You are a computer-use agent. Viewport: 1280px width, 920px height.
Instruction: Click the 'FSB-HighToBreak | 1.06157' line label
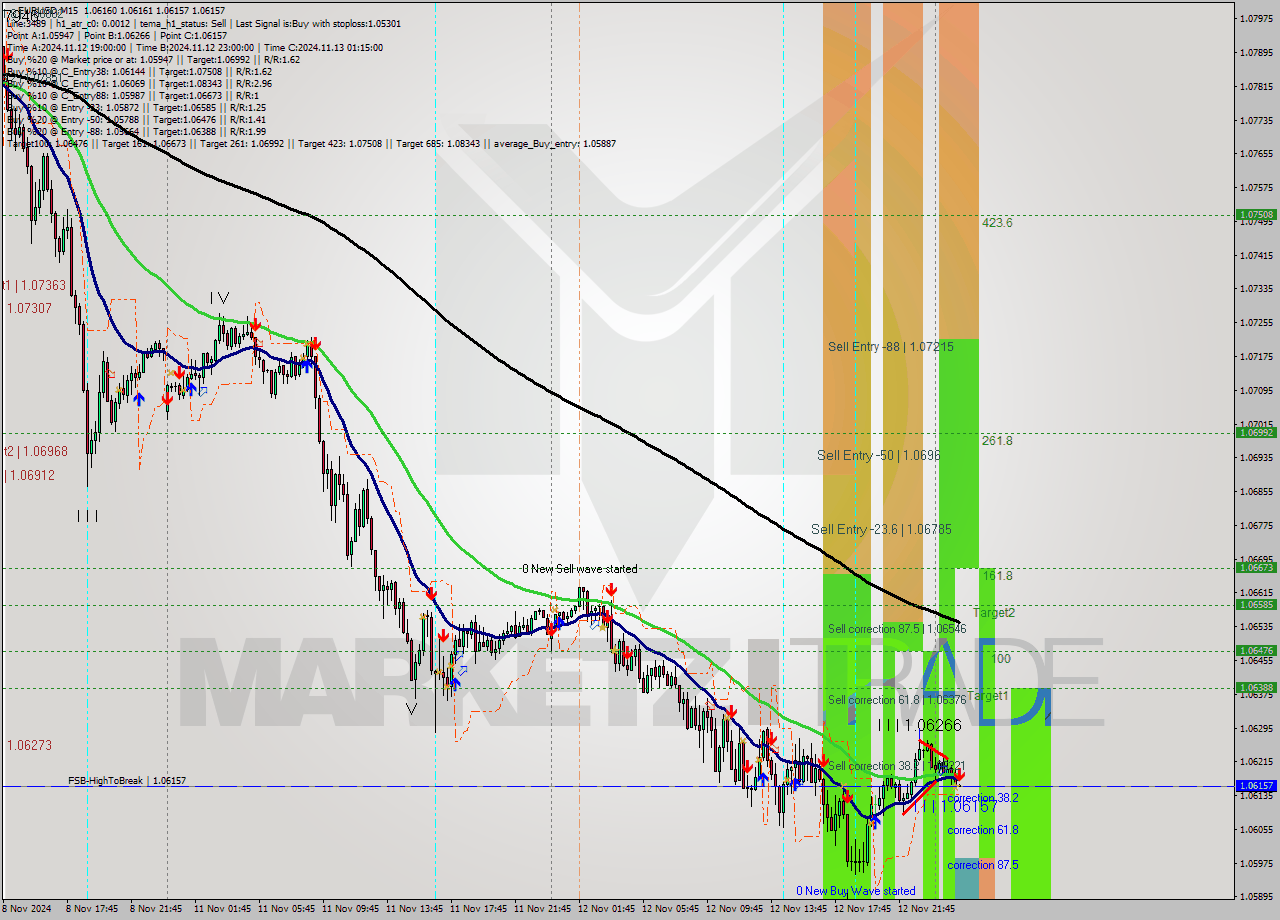click(x=127, y=780)
